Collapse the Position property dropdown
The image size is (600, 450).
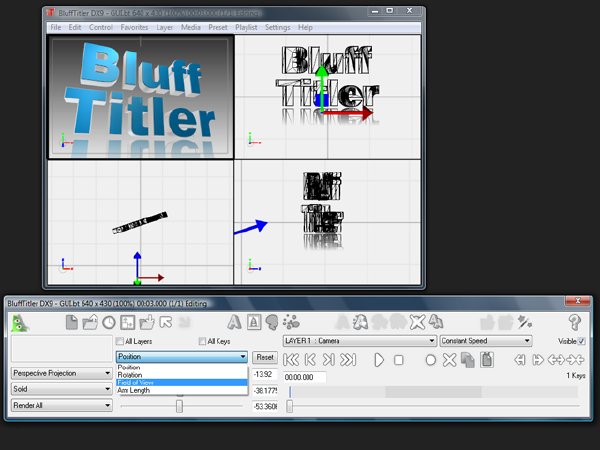182,357
